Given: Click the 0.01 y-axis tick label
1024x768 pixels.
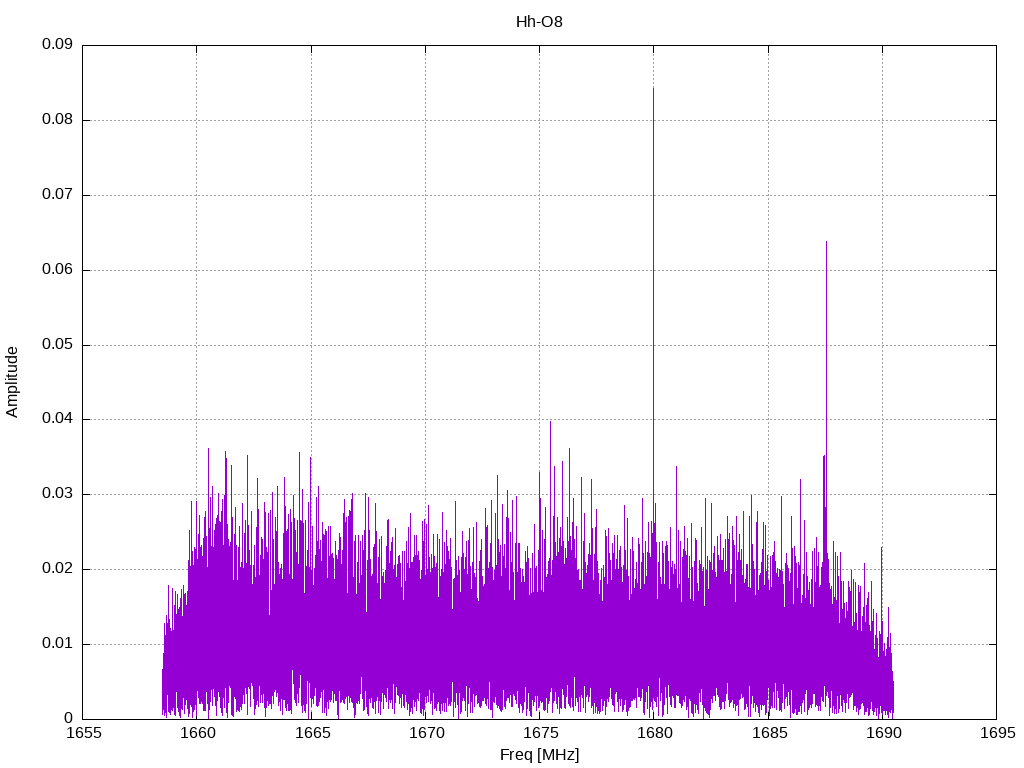Looking at the screenshot, I should [57, 644].
